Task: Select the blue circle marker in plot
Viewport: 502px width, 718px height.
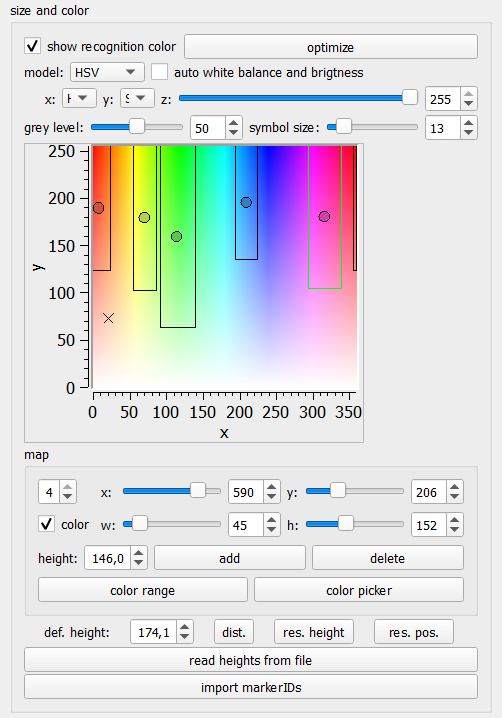Action: click(x=246, y=202)
